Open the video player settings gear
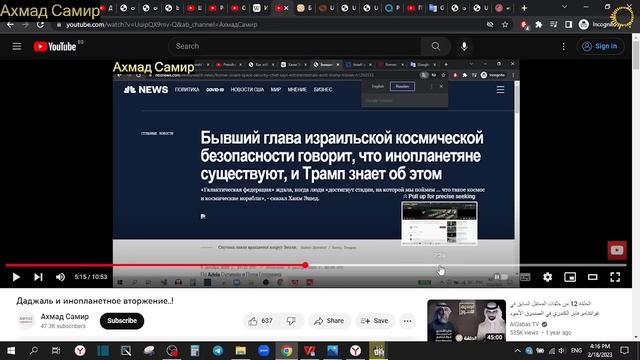Image resolution: width=640 pixels, height=360 pixels. click(547, 277)
